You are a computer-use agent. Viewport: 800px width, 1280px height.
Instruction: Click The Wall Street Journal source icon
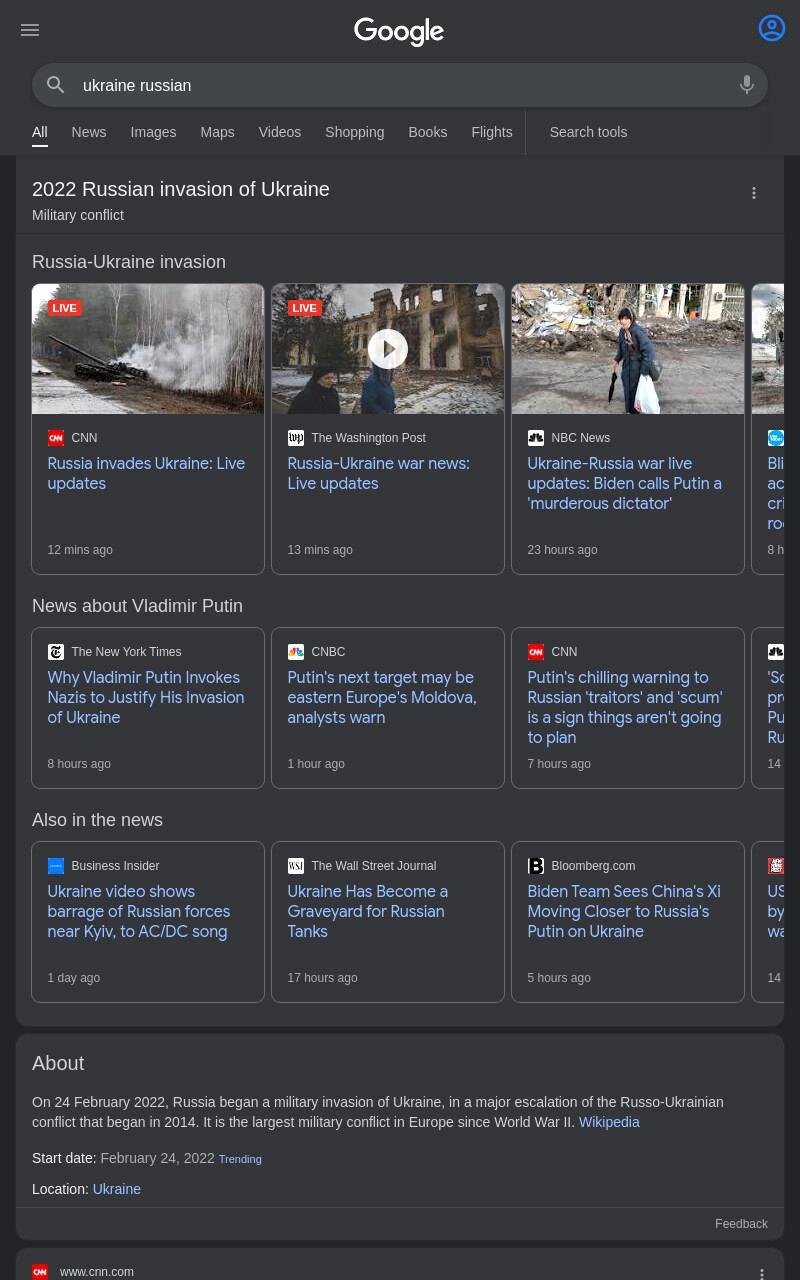[x=296, y=866]
